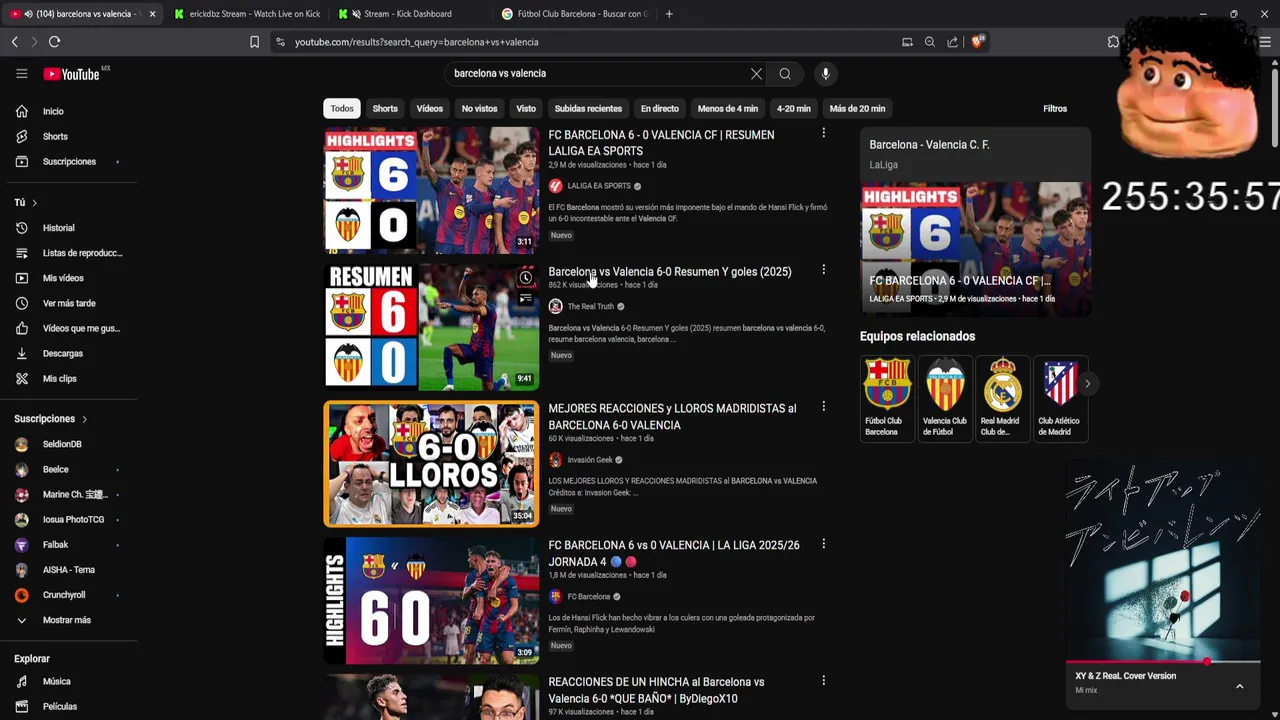Click the browser address bar URL
Viewport: 1280px width, 720px height.
416,42
